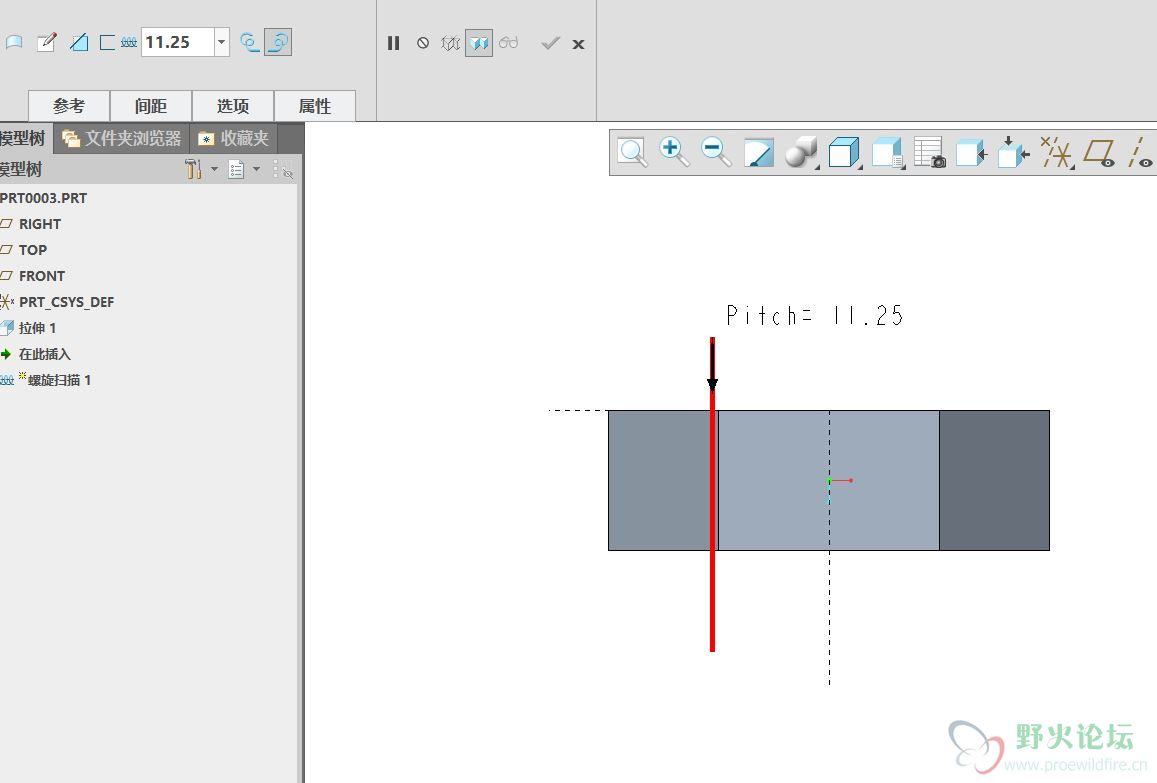This screenshot has height=783, width=1157.
Task: Click the cube with two arrows icon
Action: point(1014,152)
